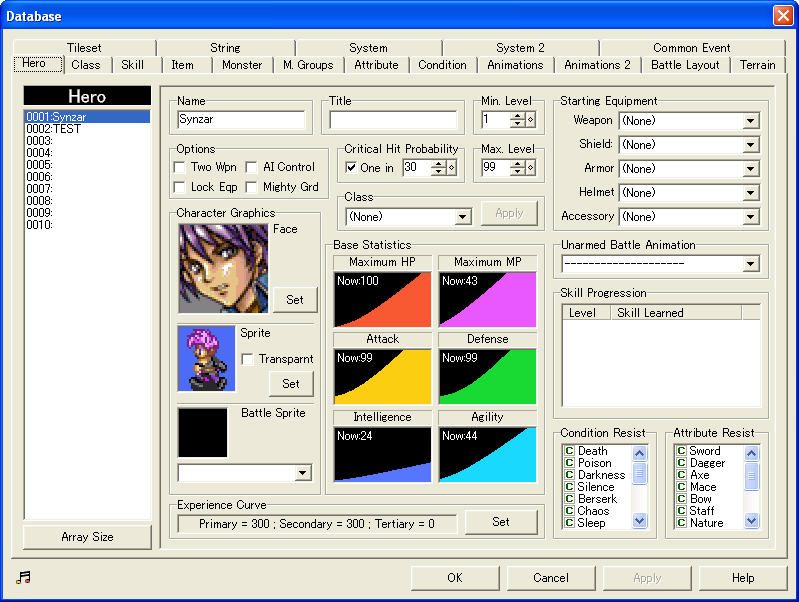Select 0002:TEST in the hero list
The image size is (799, 602).
point(54,129)
